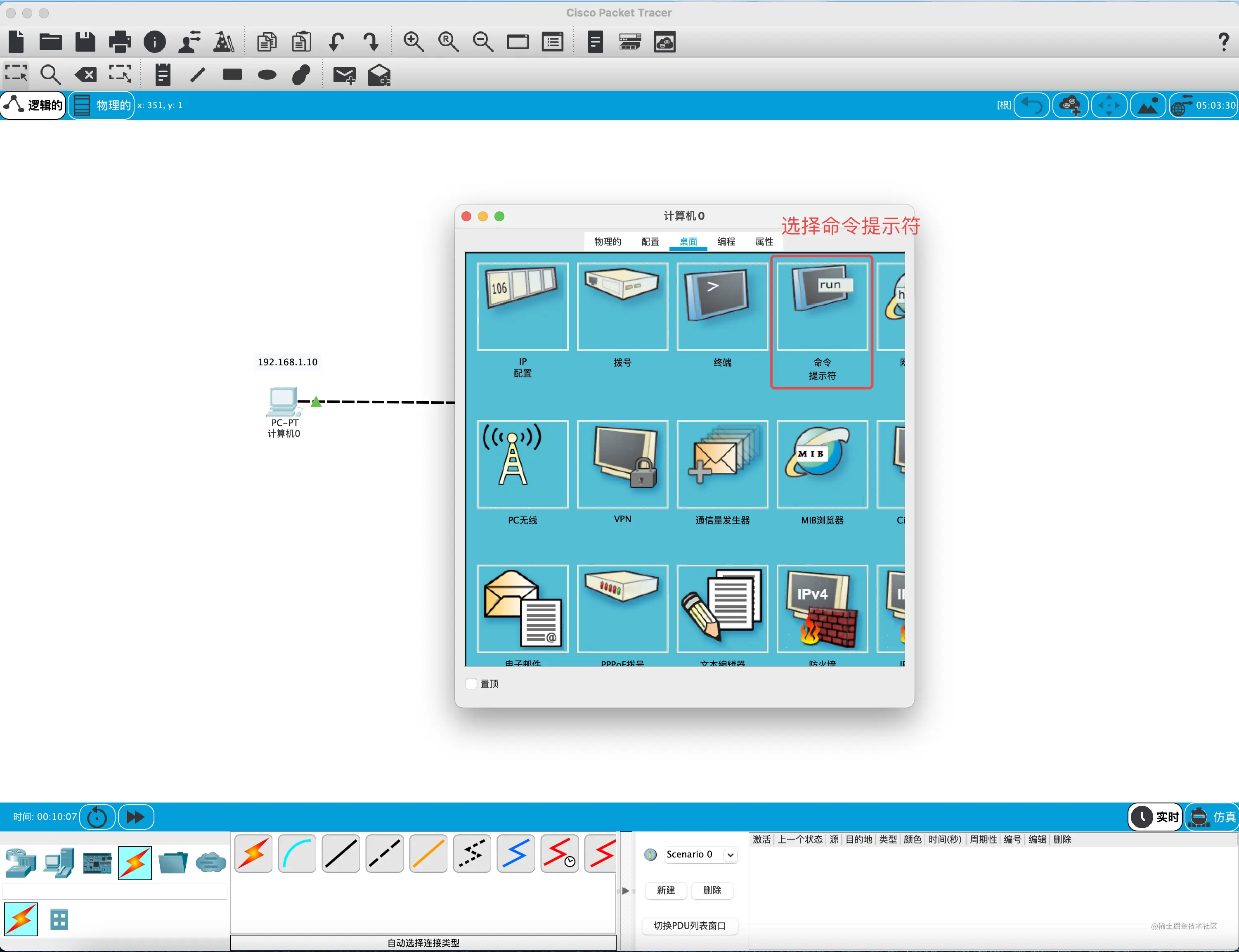Click the fast forward time button
Viewport: 1239px width, 952px height.
135,817
